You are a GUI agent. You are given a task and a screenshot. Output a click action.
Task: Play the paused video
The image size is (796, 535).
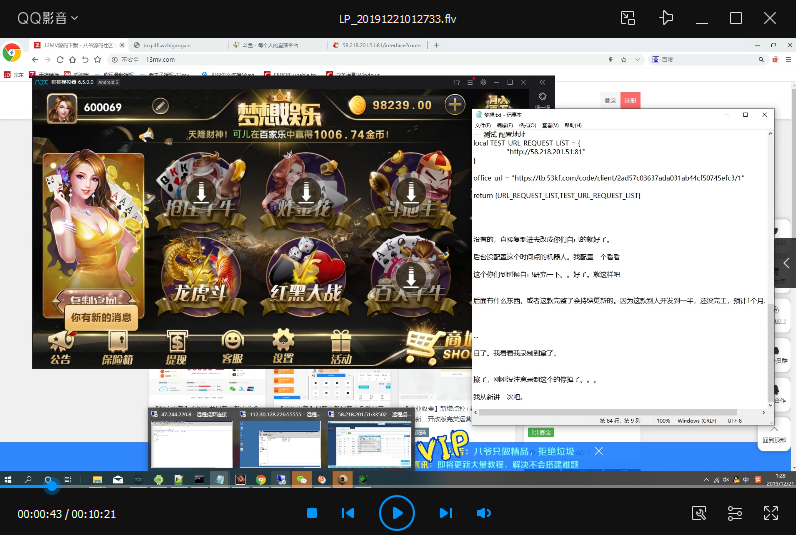click(x=396, y=513)
